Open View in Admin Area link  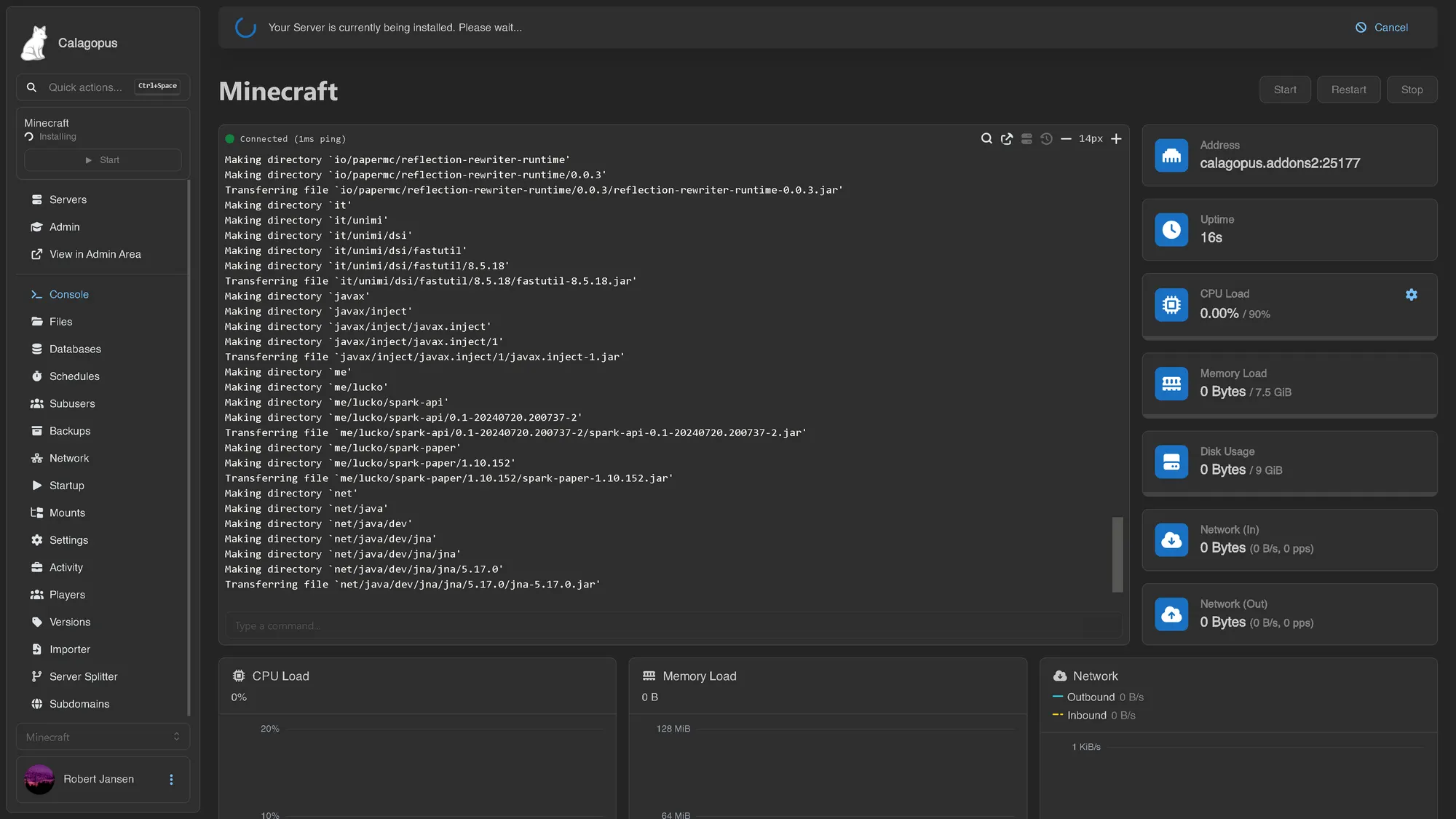[x=103, y=254]
